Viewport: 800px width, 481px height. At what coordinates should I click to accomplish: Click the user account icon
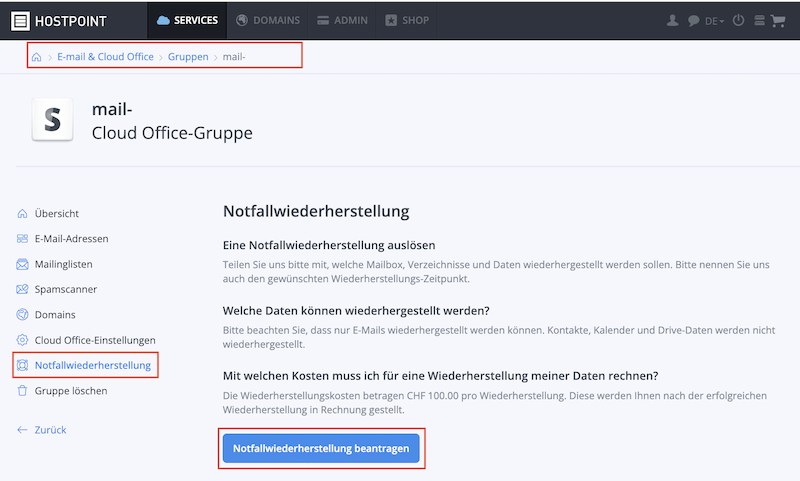[x=672, y=20]
